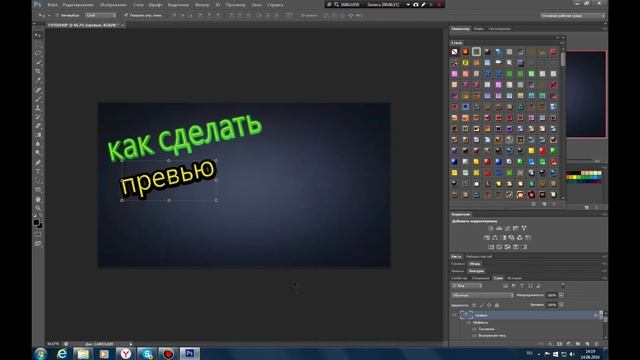Open the Filter menu
The width and height of the screenshot is (640, 360).
(202, 5)
